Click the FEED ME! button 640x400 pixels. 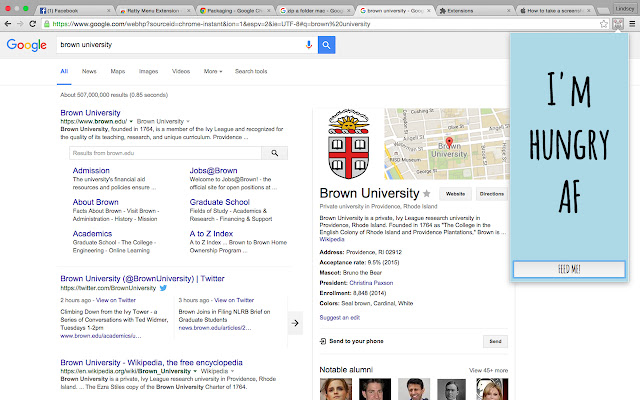pyautogui.click(x=569, y=269)
